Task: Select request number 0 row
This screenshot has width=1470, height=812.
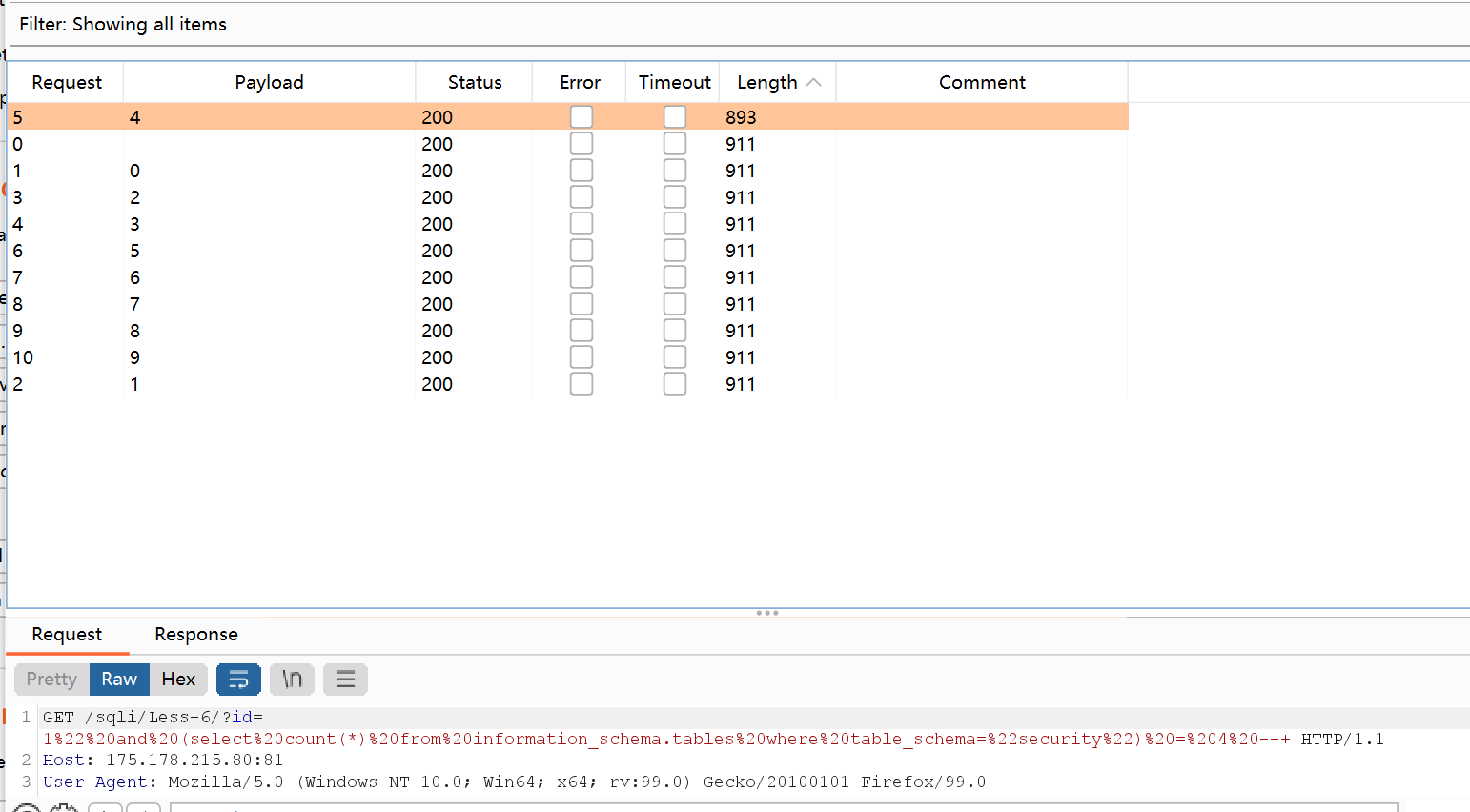Action: click(568, 144)
